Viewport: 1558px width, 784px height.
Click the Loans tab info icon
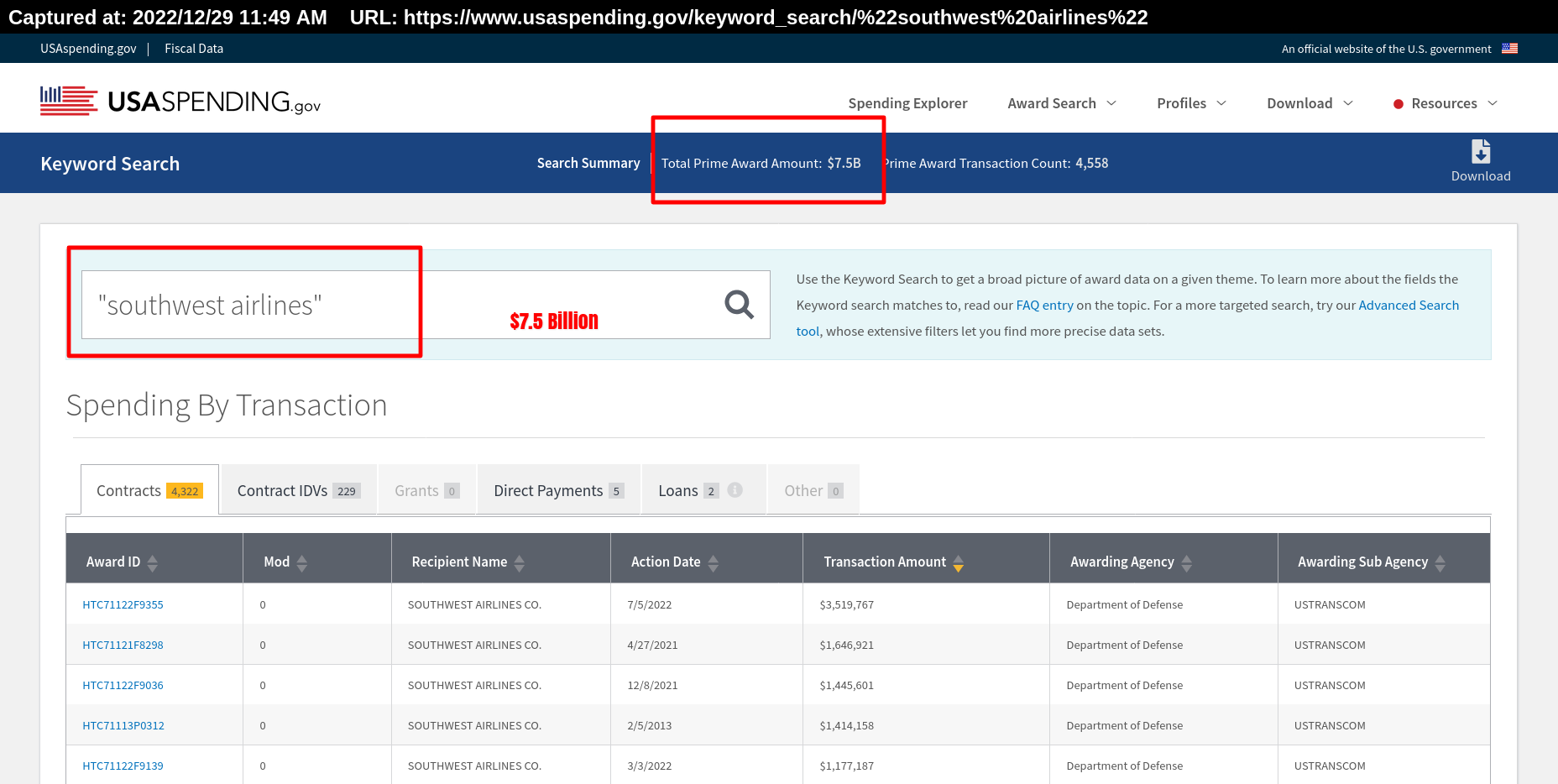735,490
